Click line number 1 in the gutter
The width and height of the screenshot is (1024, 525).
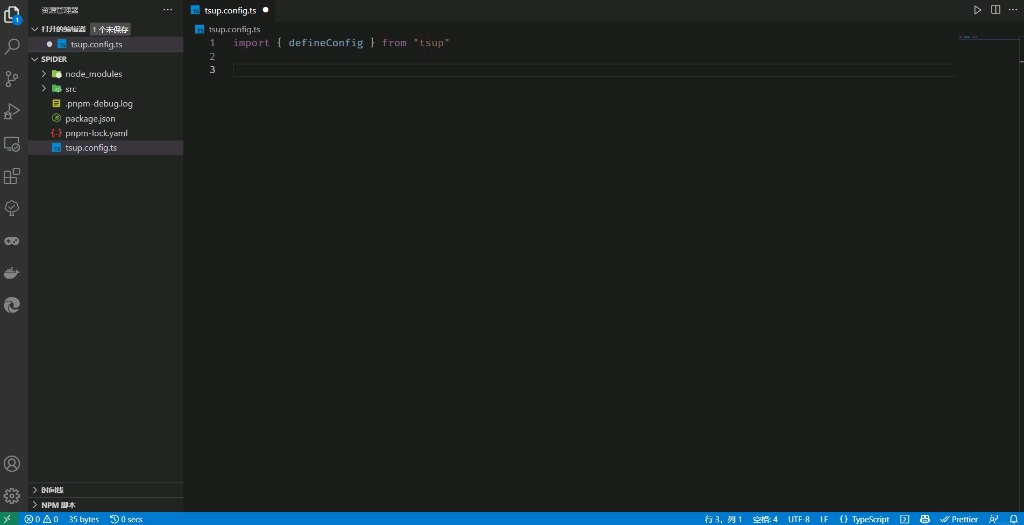click(x=212, y=42)
